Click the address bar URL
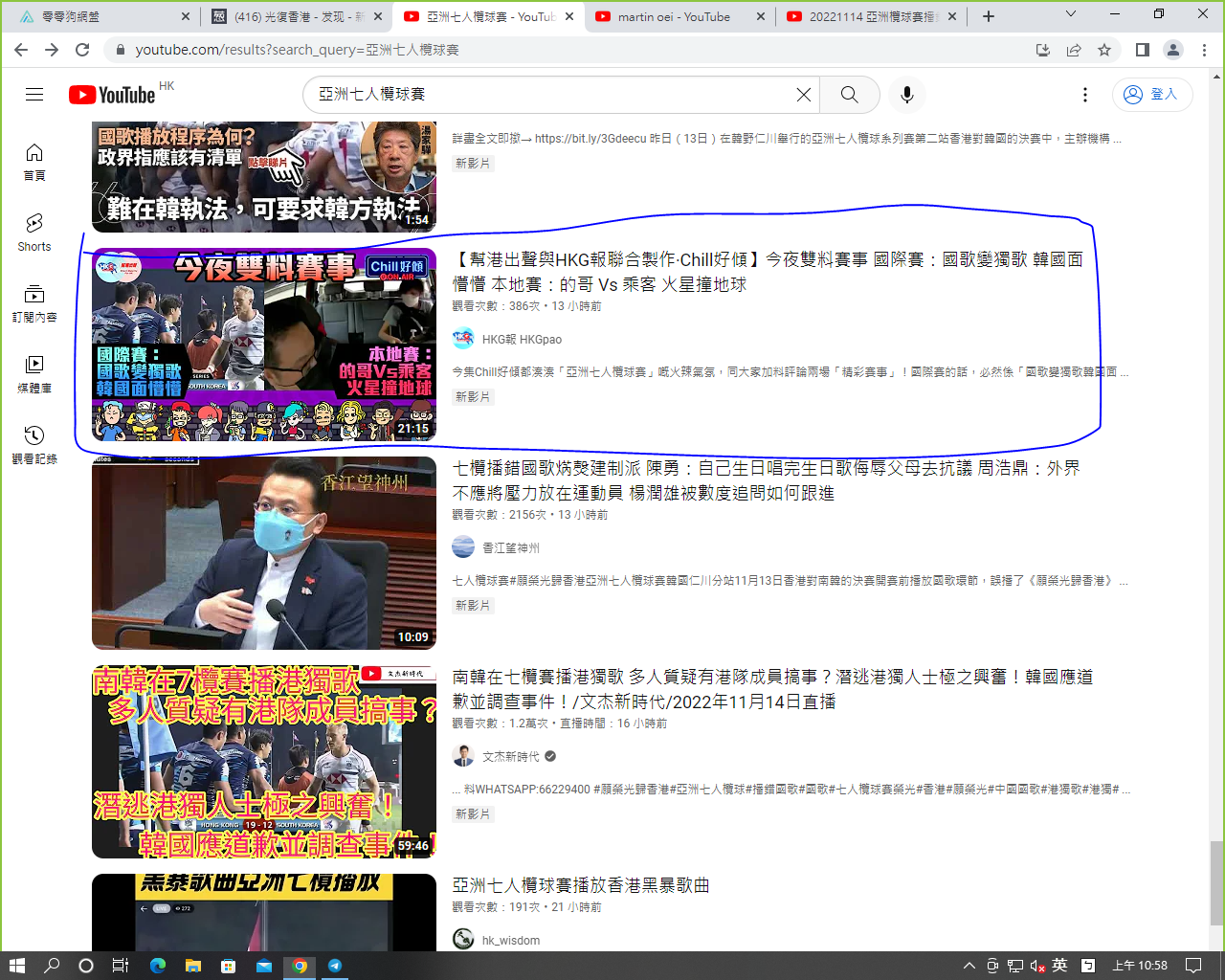The image size is (1225, 980). click(x=297, y=50)
